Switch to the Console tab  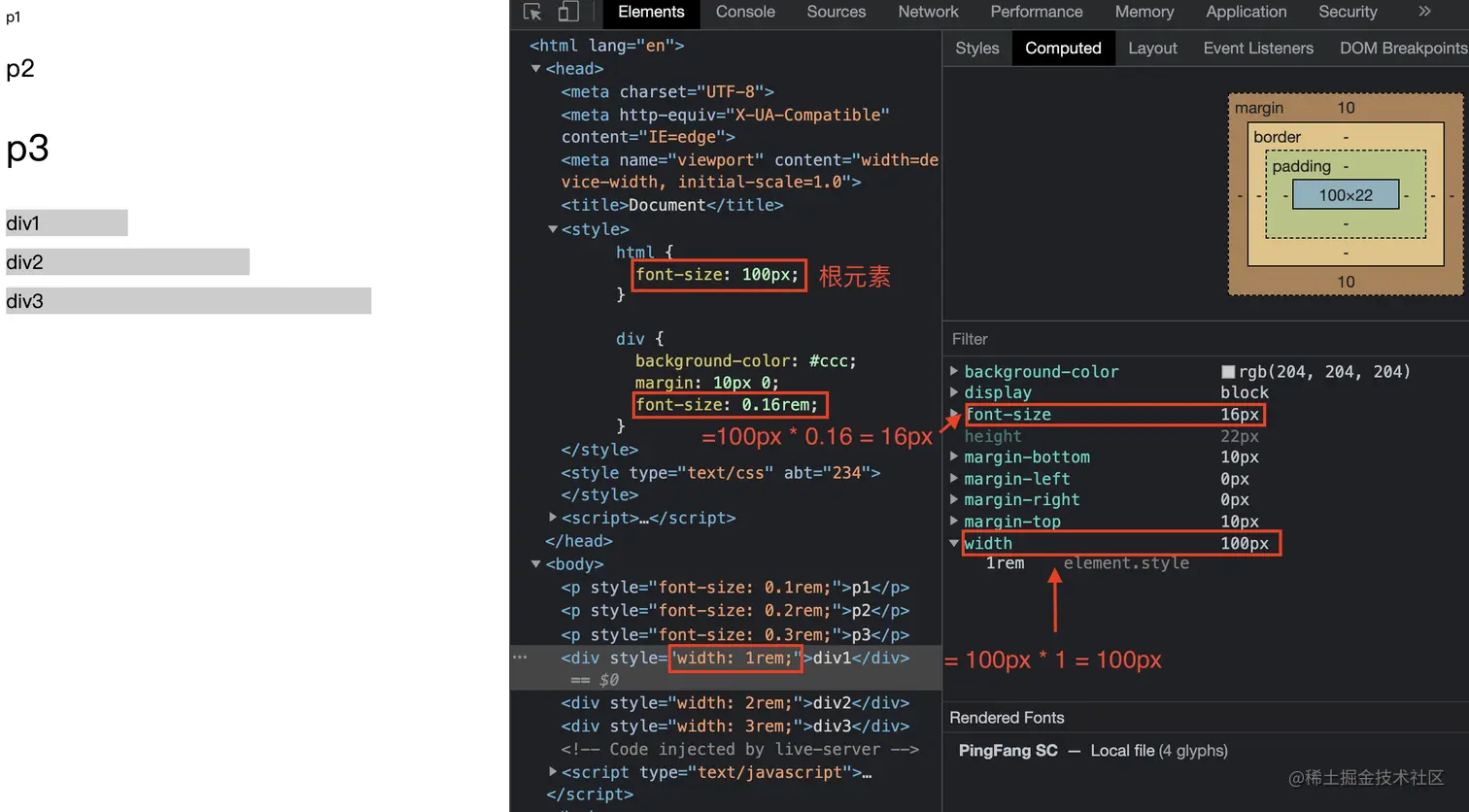[745, 12]
